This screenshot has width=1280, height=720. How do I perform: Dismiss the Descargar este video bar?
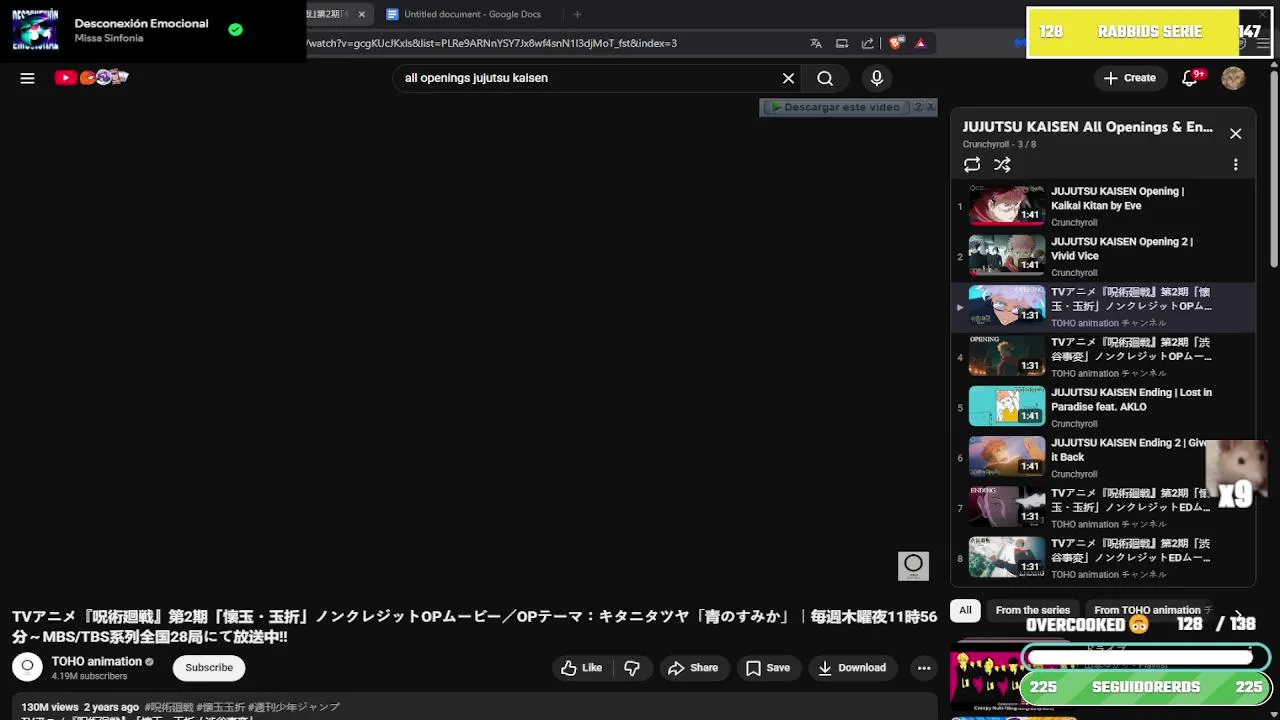pos(931,107)
